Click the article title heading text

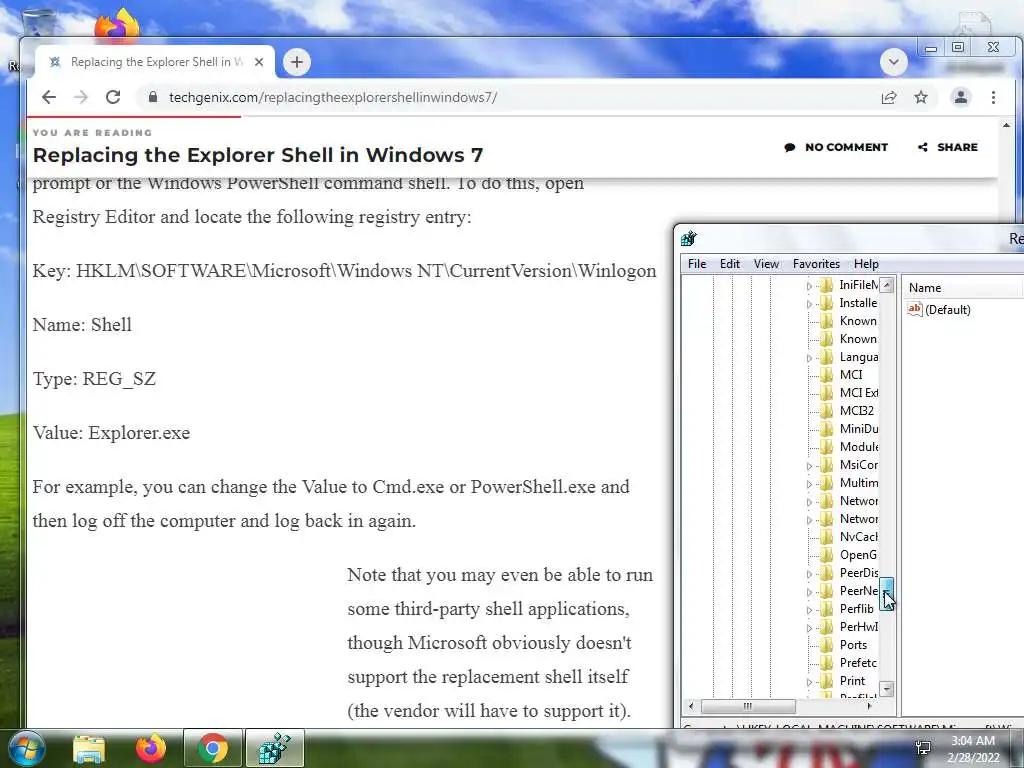click(x=258, y=155)
